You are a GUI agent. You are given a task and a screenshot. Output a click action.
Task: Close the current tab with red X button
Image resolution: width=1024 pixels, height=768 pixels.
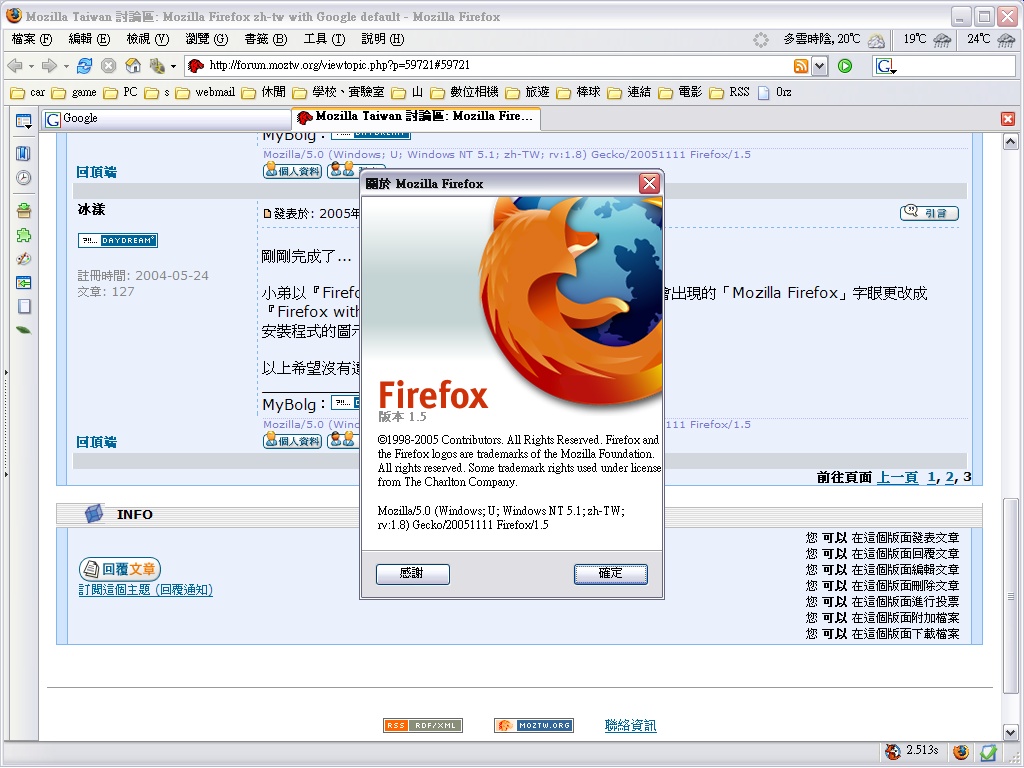[x=1008, y=119]
